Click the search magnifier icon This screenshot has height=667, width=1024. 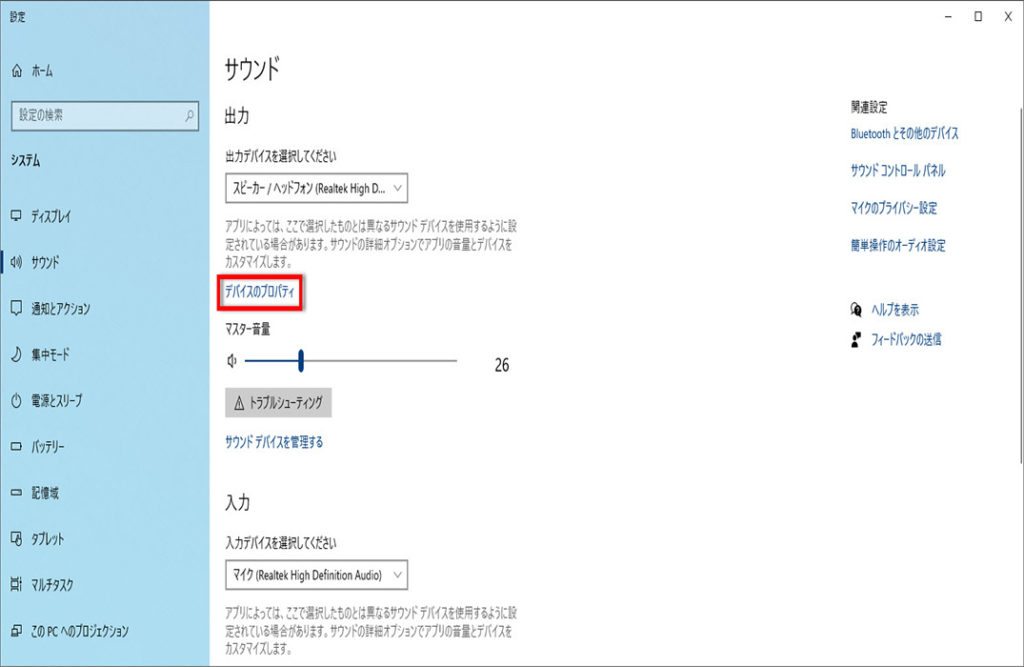tap(189, 116)
